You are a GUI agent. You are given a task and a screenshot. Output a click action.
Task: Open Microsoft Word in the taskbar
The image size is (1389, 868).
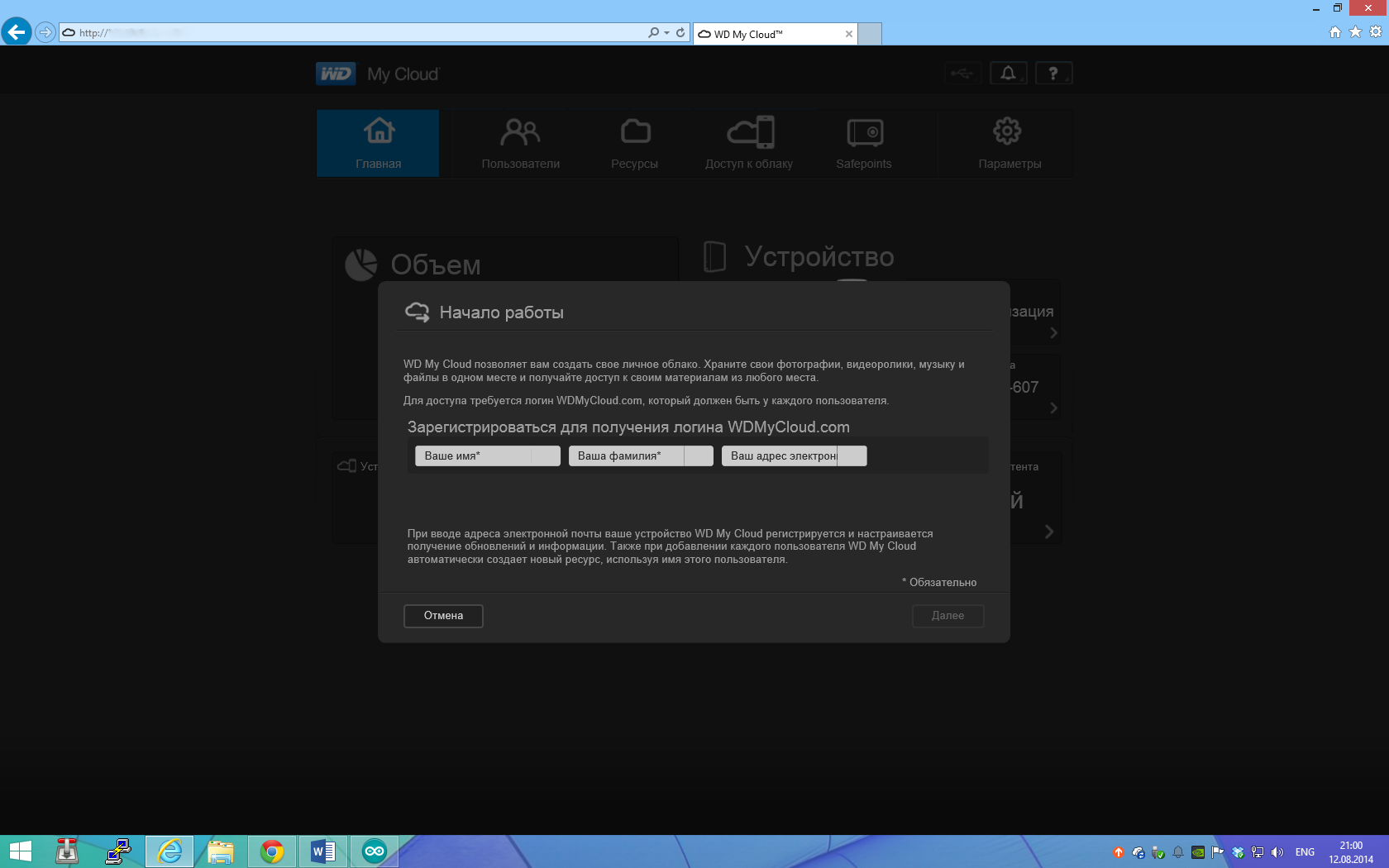click(x=323, y=851)
